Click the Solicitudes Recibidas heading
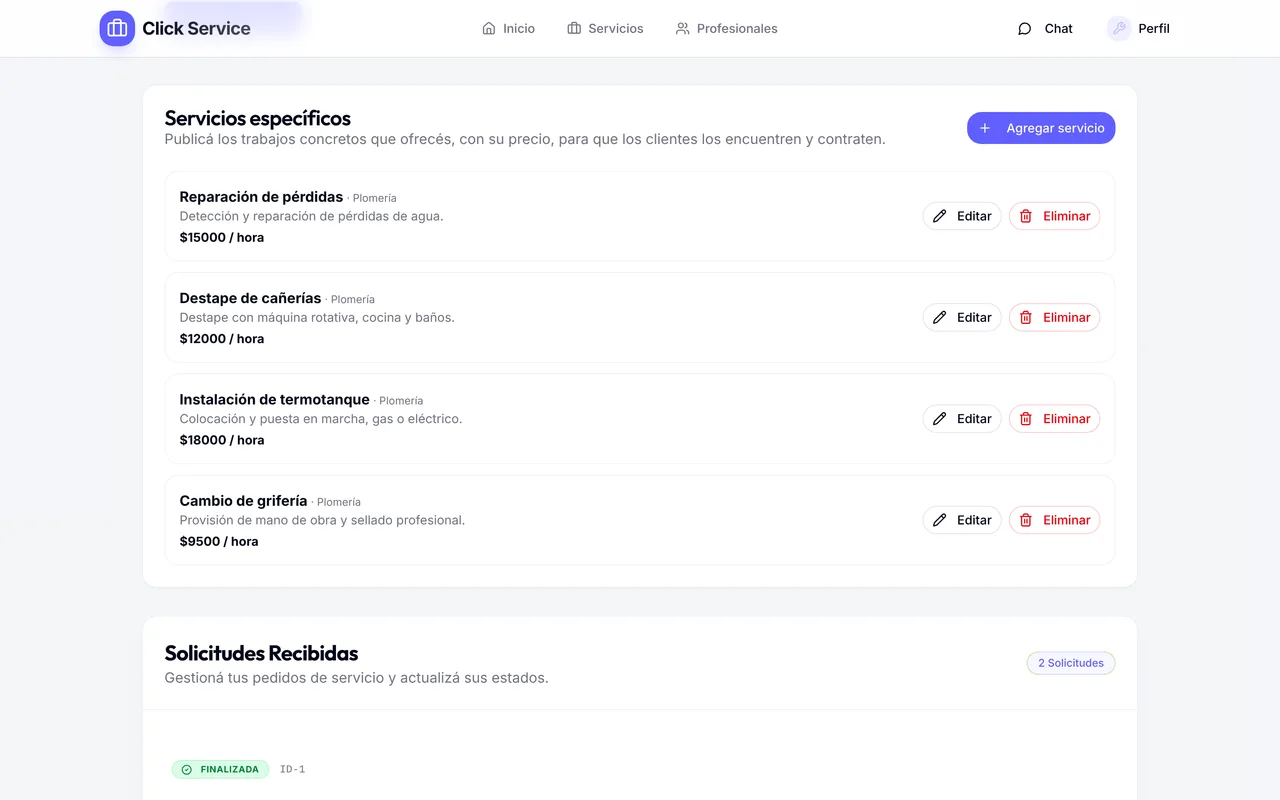 click(261, 653)
